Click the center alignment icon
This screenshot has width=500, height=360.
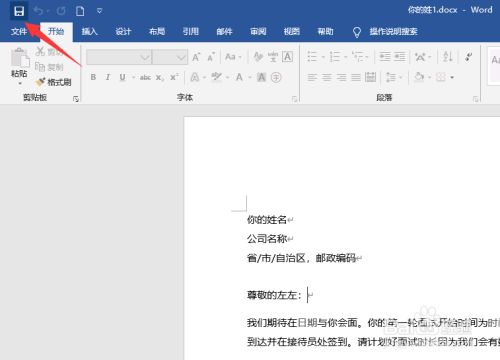click(327, 78)
